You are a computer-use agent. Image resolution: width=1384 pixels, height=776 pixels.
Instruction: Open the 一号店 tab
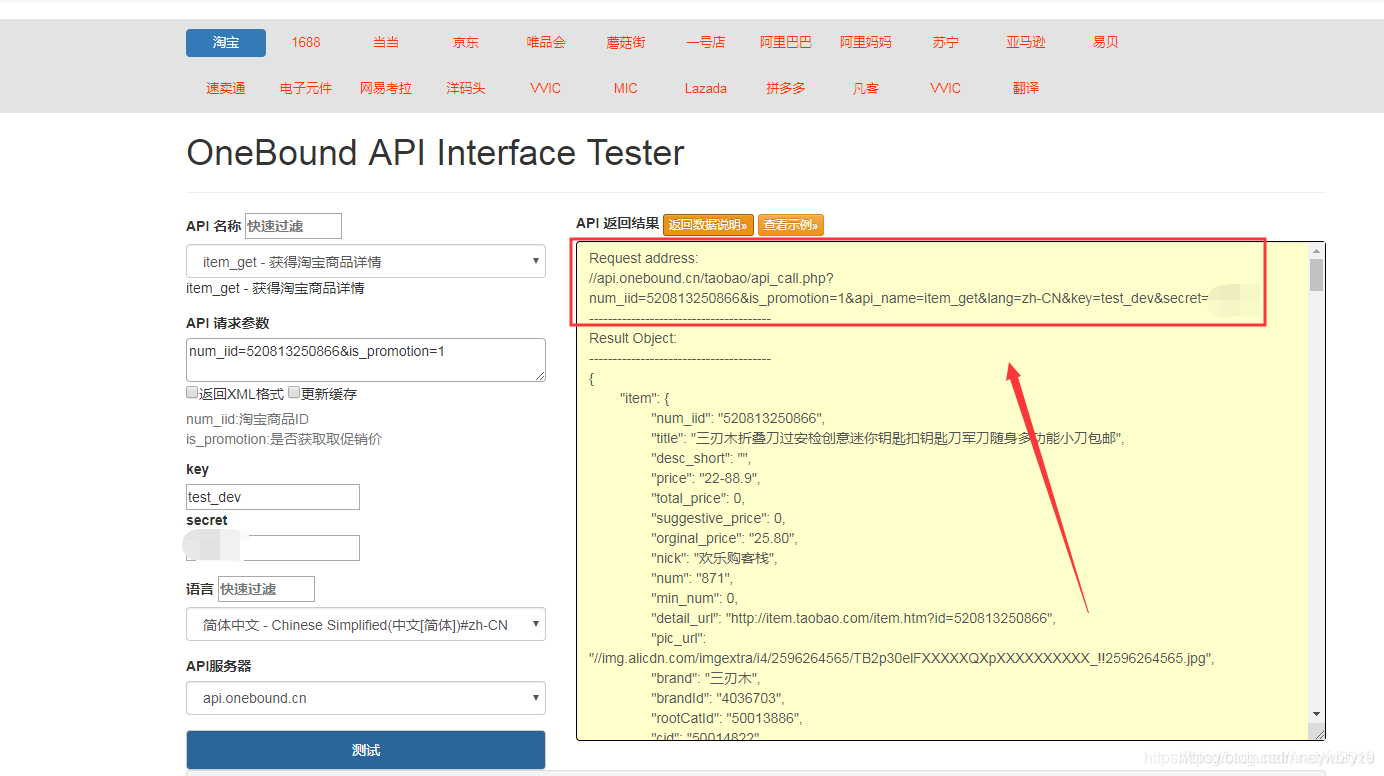click(706, 43)
